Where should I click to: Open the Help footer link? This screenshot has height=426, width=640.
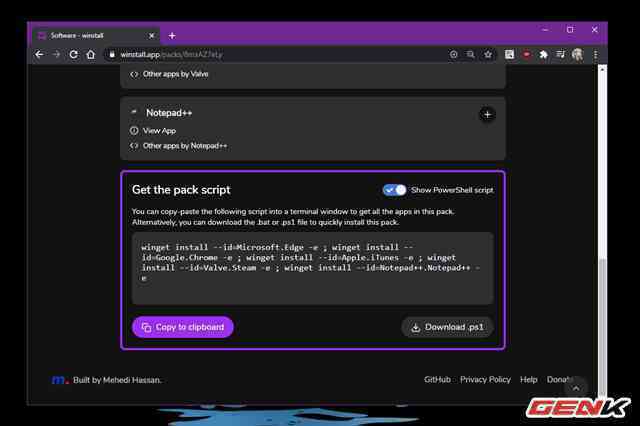click(x=529, y=379)
